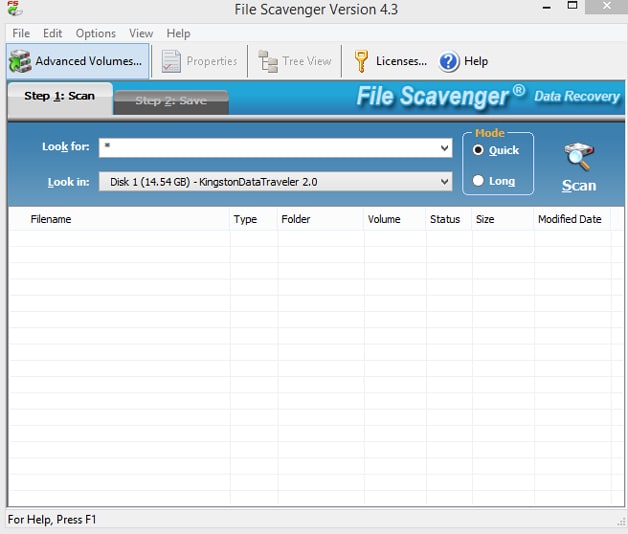Click the Tree View hierarchy icon
The height and width of the screenshot is (534, 628).
(268, 61)
